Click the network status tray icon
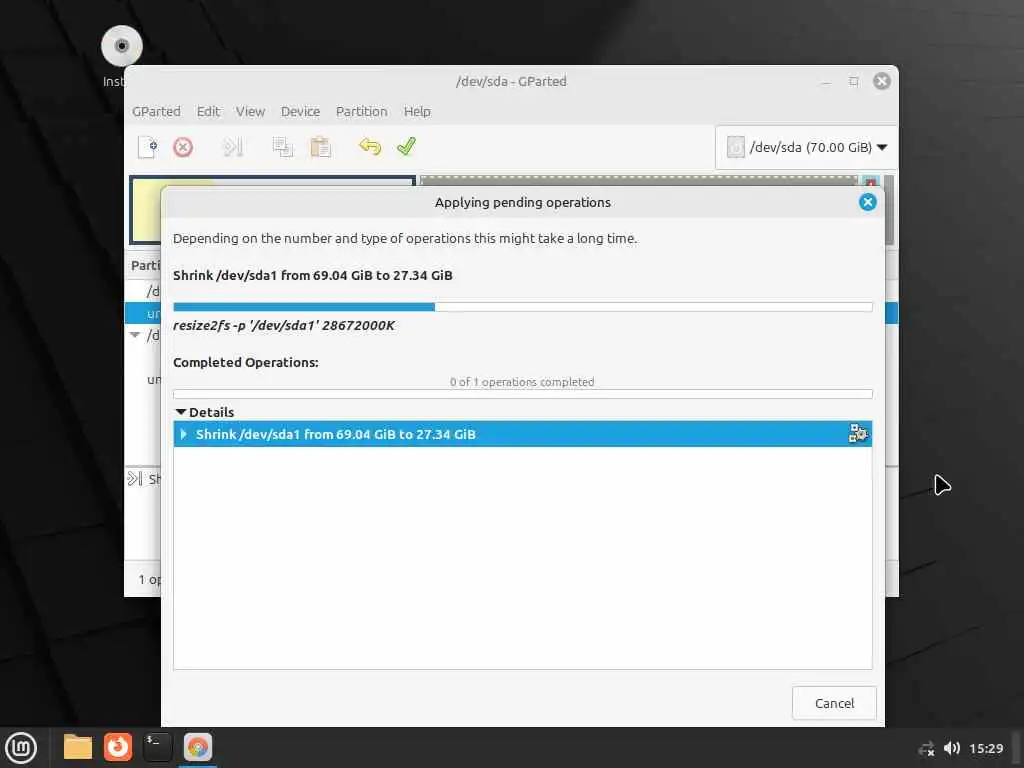Screen dimensions: 1024x768 pyautogui.click(x=926, y=749)
